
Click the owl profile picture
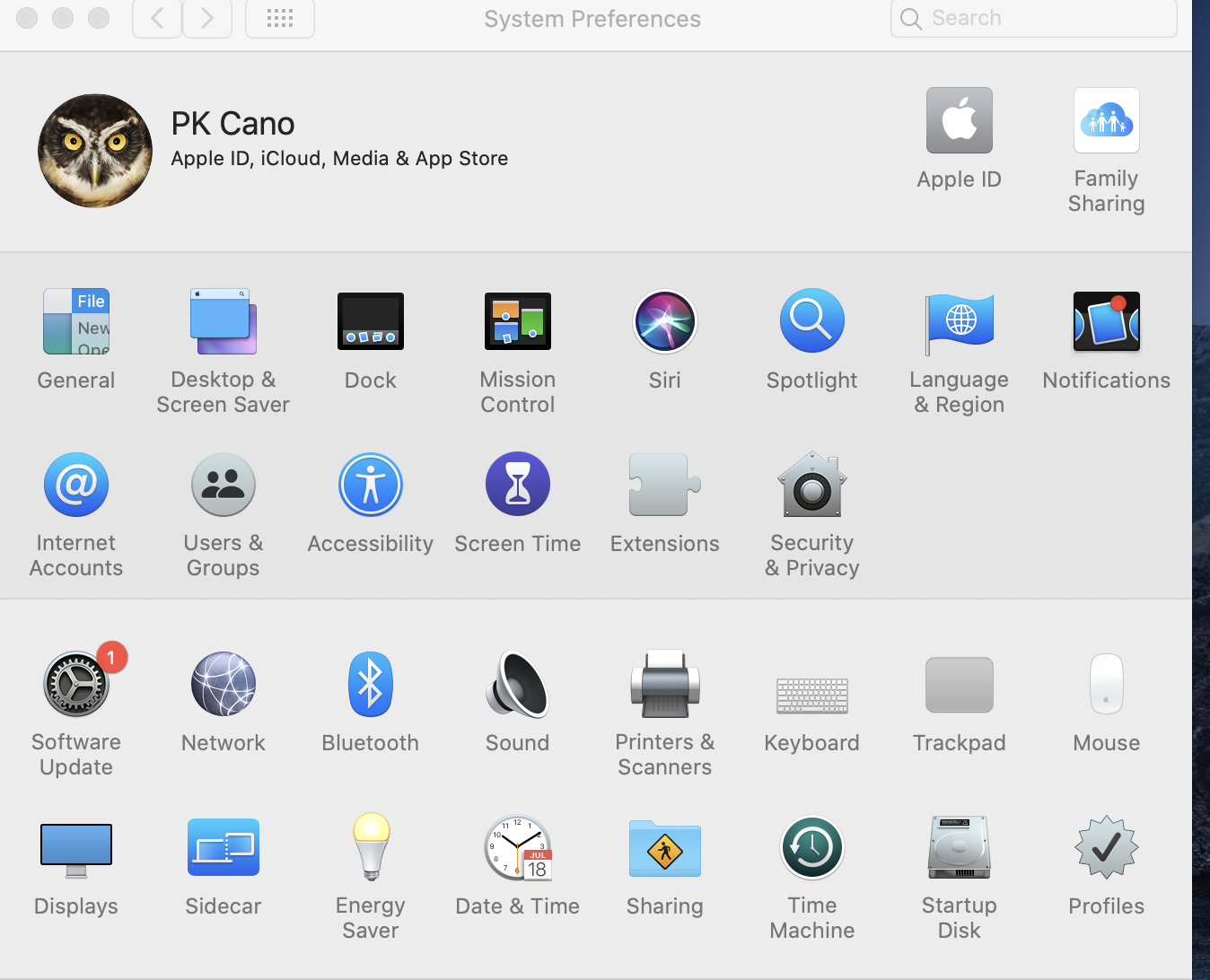[x=95, y=151]
